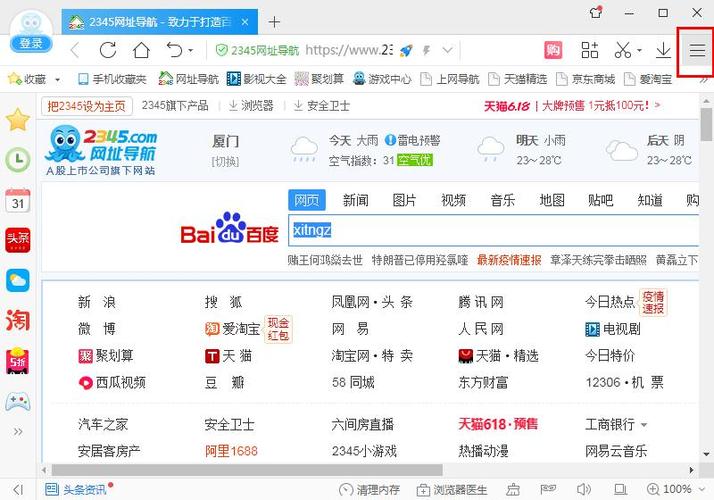714x500 pixels.
Task: Open the scissors tool dropdown arrow
Action: click(639, 51)
